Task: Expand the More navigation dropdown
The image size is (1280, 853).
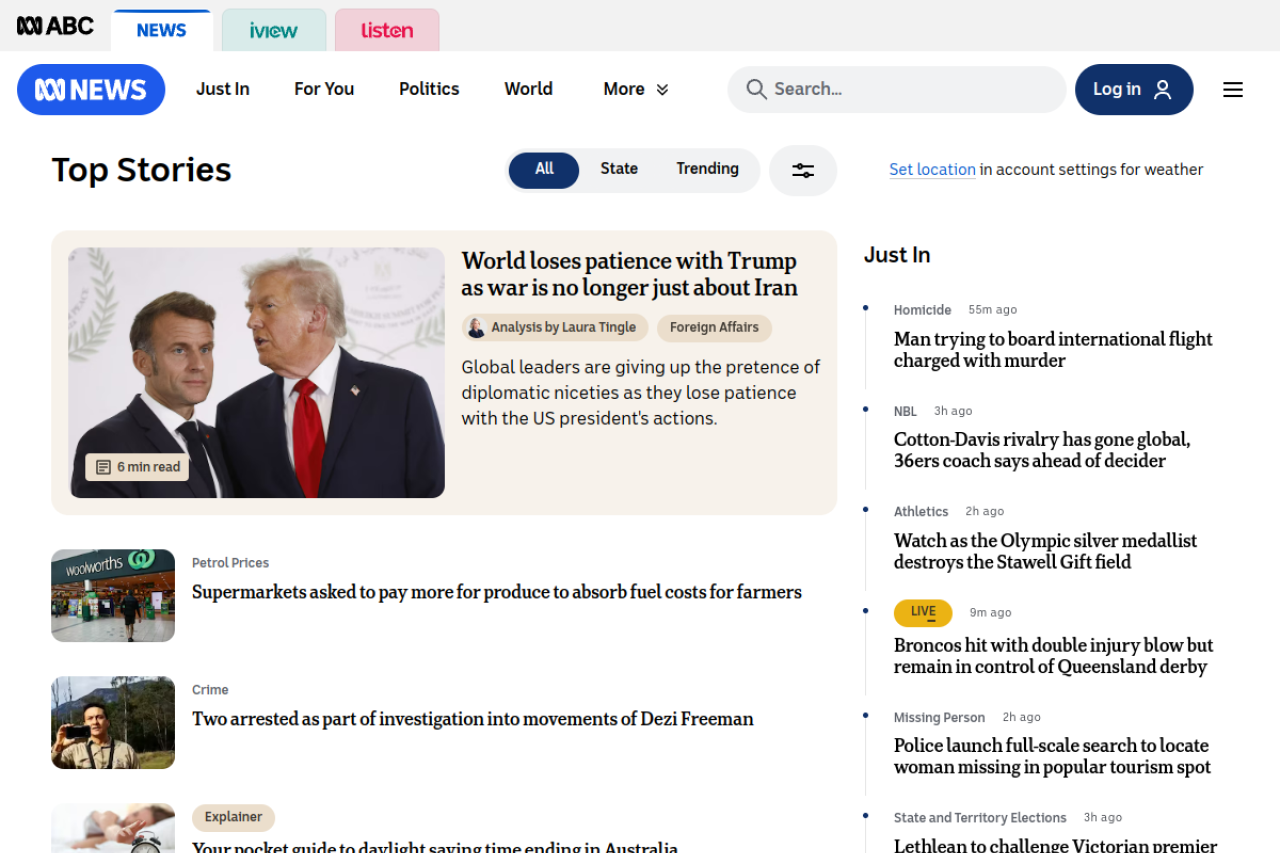Action: (636, 90)
